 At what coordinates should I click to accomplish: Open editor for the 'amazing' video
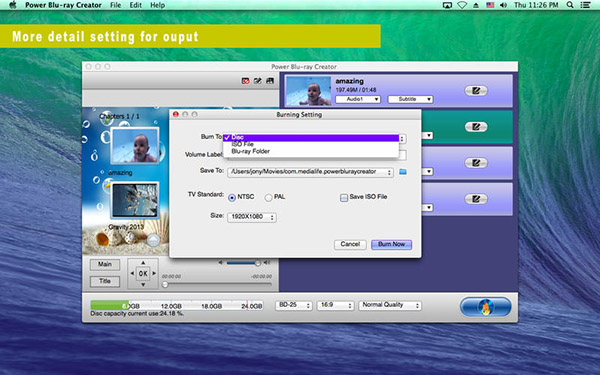tap(476, 91)
